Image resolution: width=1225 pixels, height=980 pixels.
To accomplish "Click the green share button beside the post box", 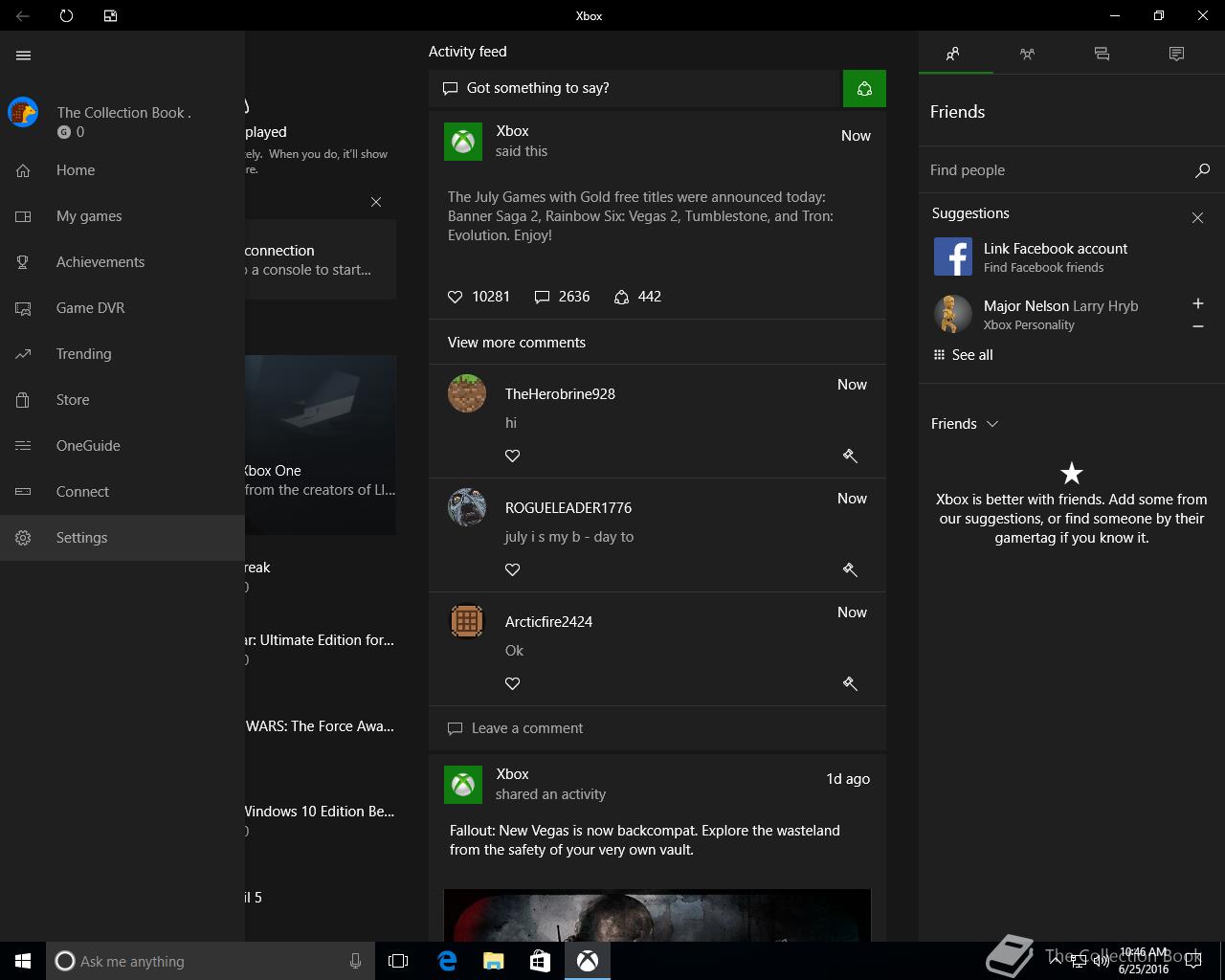I will coord(864,88).
